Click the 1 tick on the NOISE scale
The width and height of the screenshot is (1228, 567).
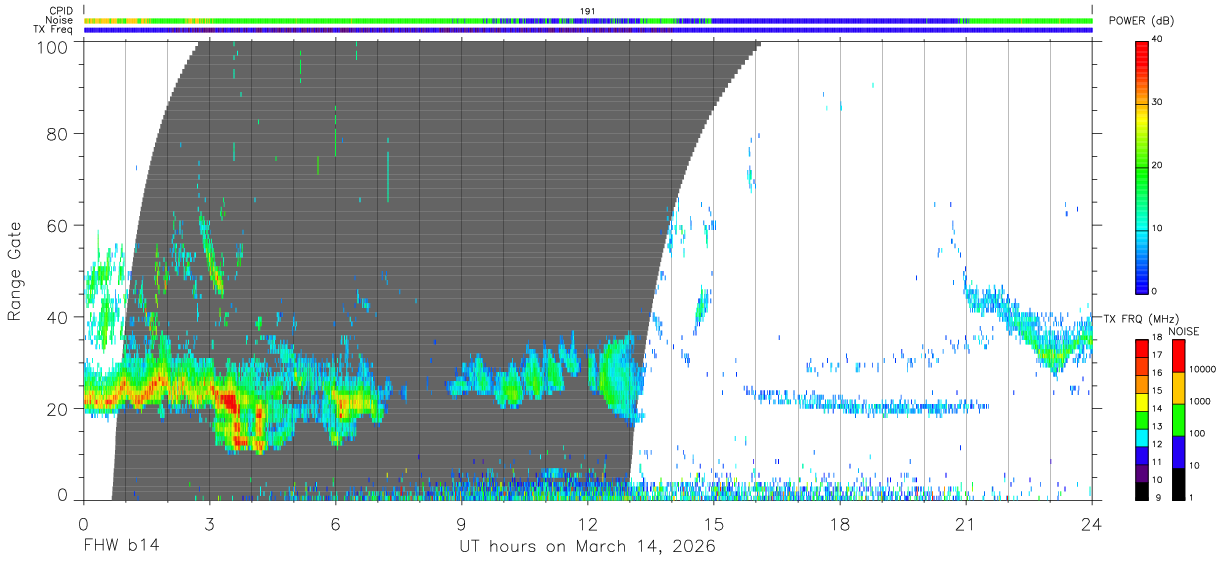(1191, 498)
